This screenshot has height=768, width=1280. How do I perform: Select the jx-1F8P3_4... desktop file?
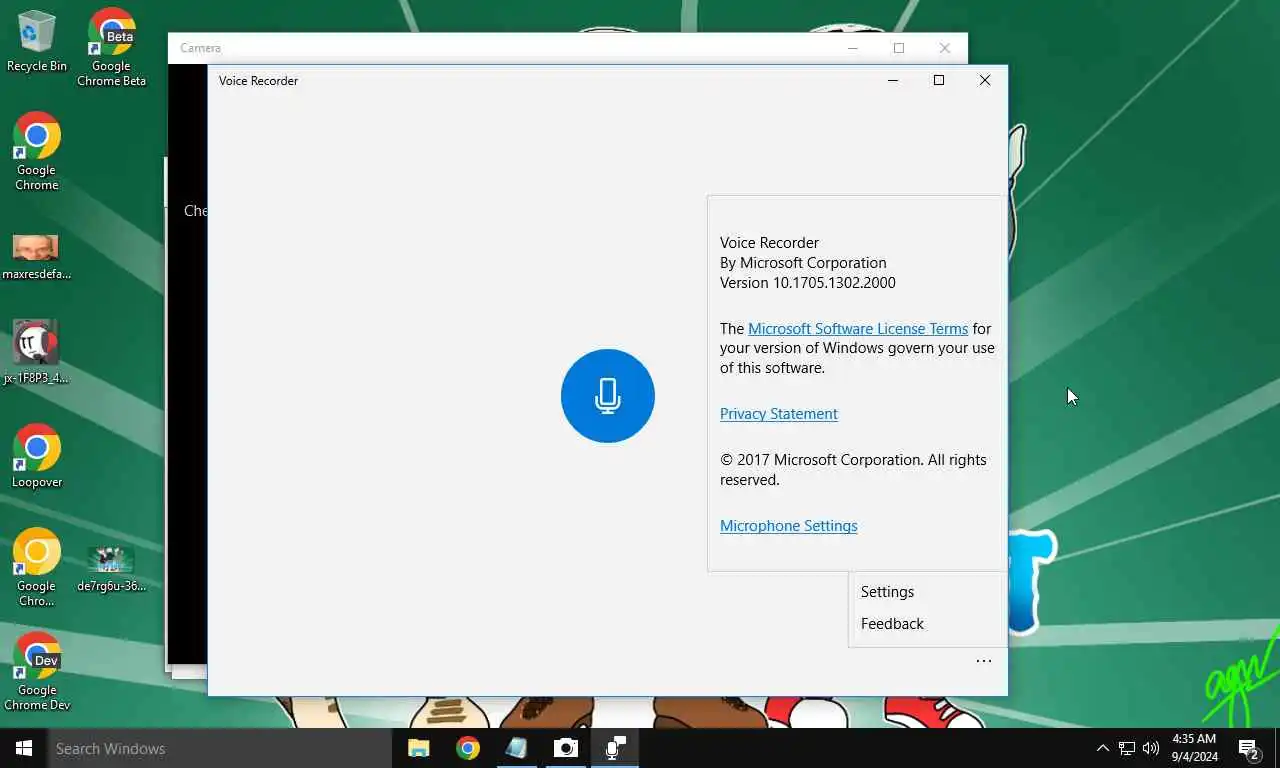coord(37,352)
